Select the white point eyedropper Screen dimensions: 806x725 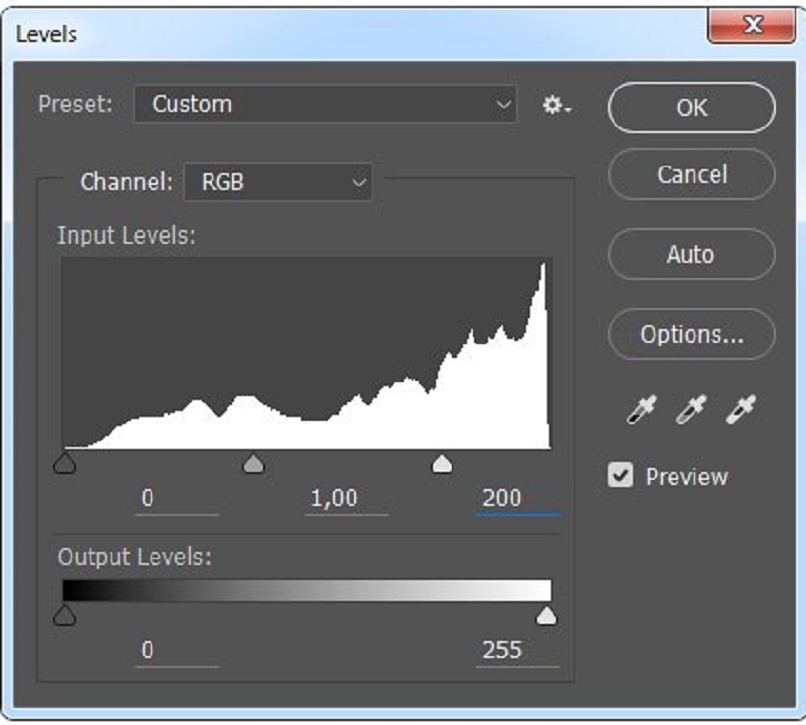pos(740,410)
